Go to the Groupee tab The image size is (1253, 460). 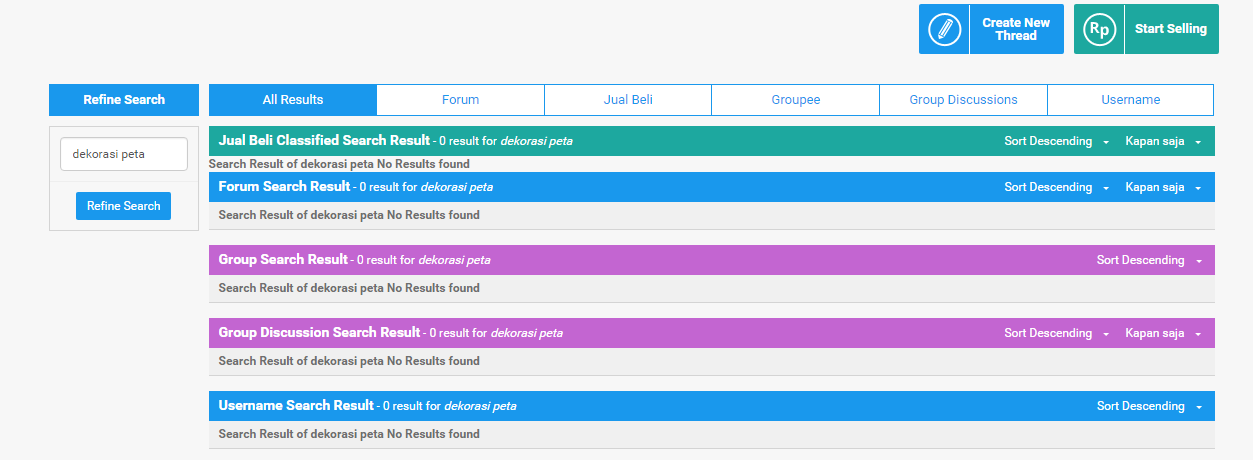[796, 100]
